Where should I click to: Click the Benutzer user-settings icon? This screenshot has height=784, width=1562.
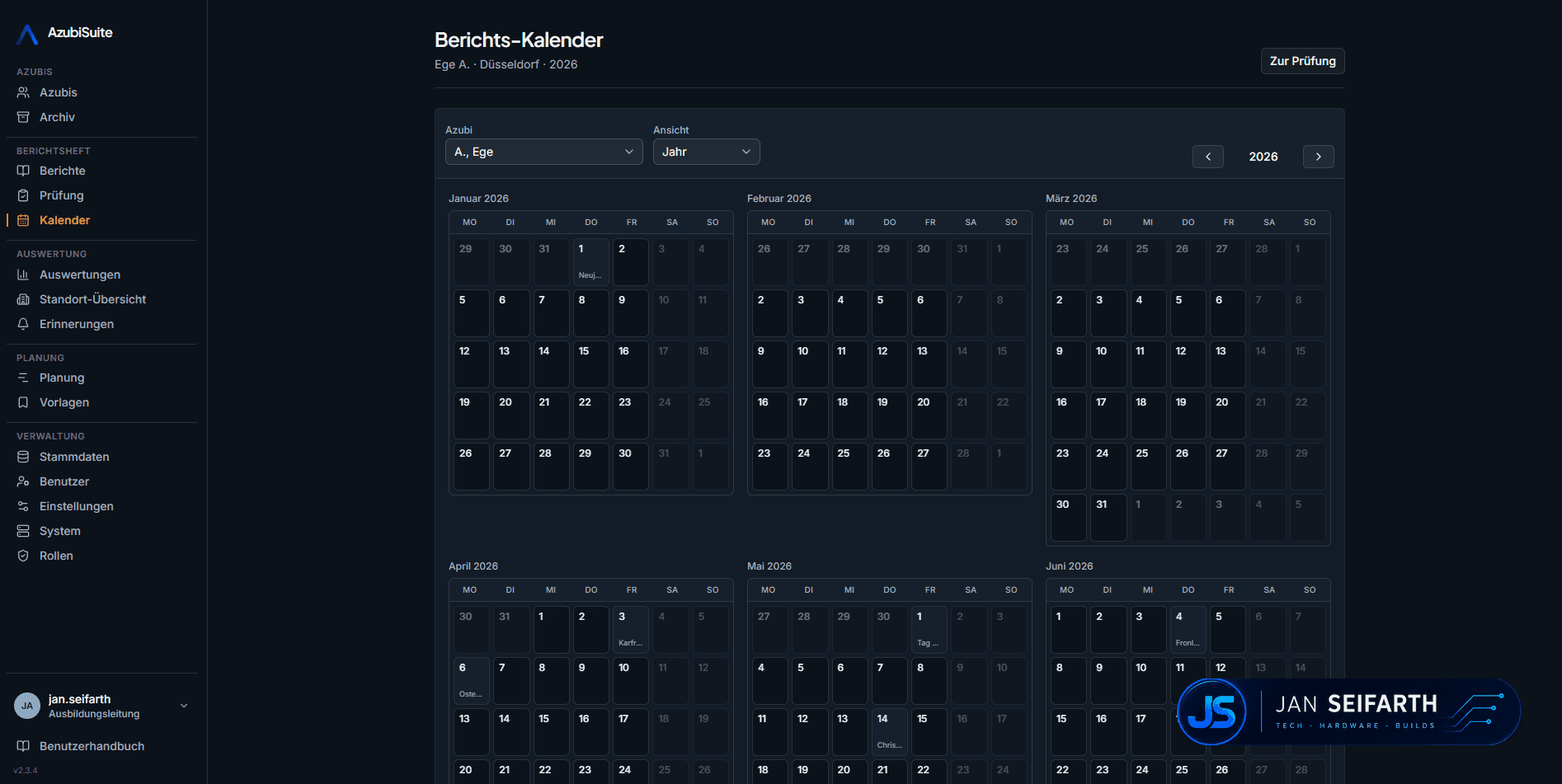tap(23, 481)
